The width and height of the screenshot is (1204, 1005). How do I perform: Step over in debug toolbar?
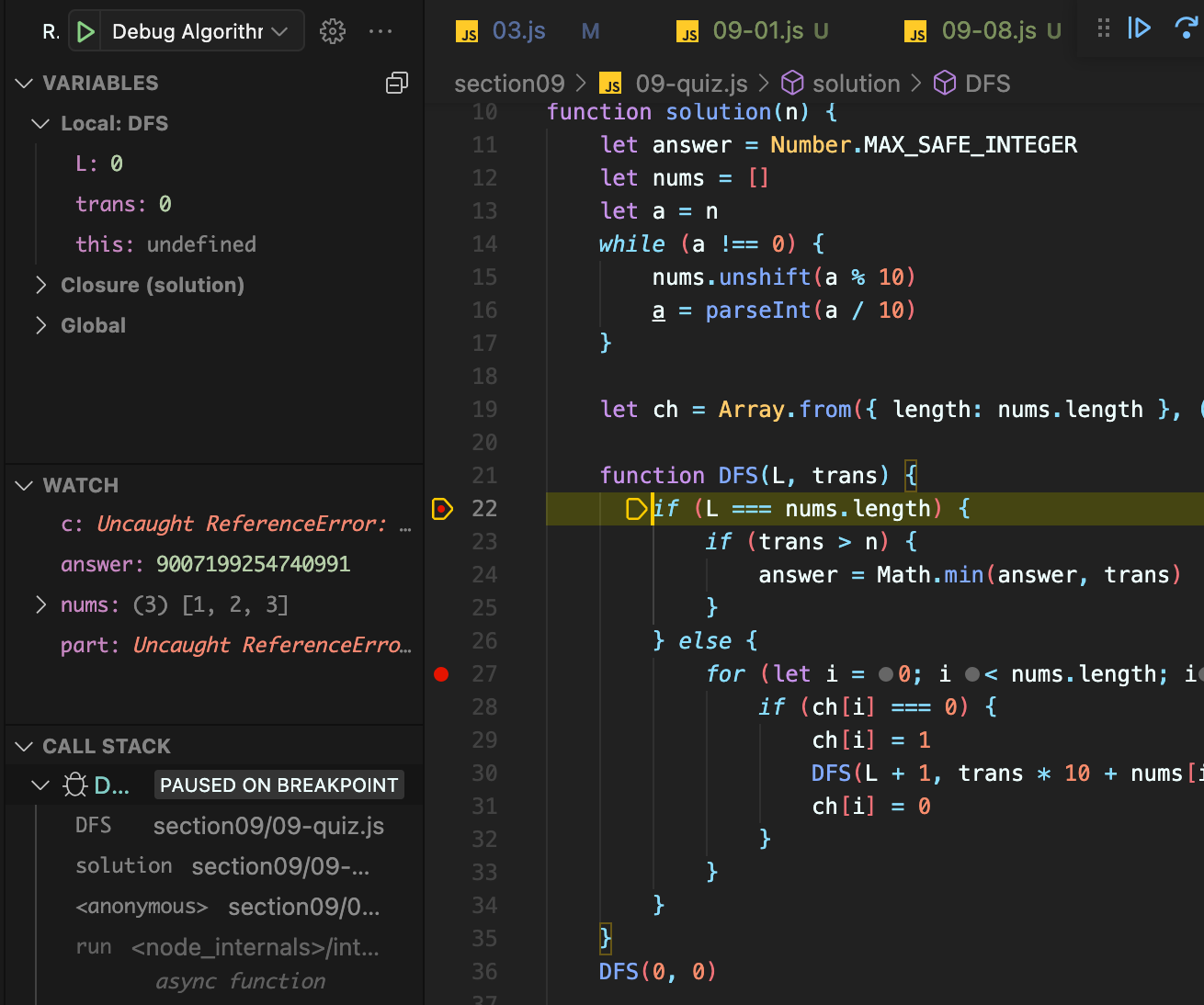click(x=1187, y=28)
